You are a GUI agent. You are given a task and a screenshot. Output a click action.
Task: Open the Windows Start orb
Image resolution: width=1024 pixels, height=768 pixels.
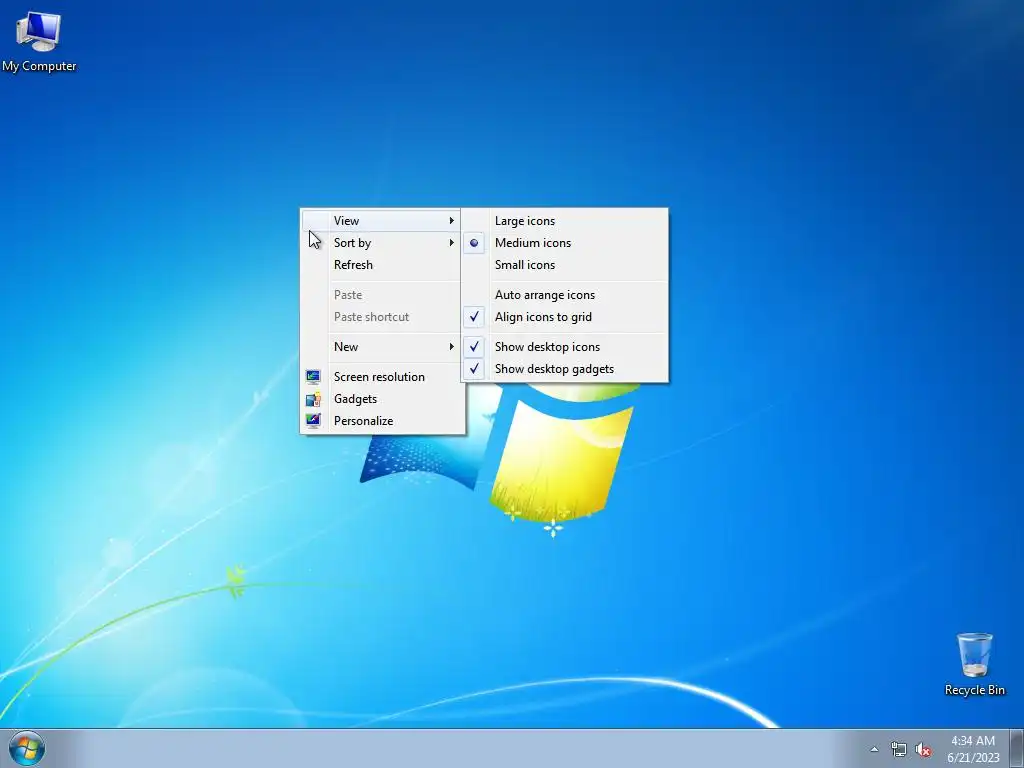tap(27, 748)
